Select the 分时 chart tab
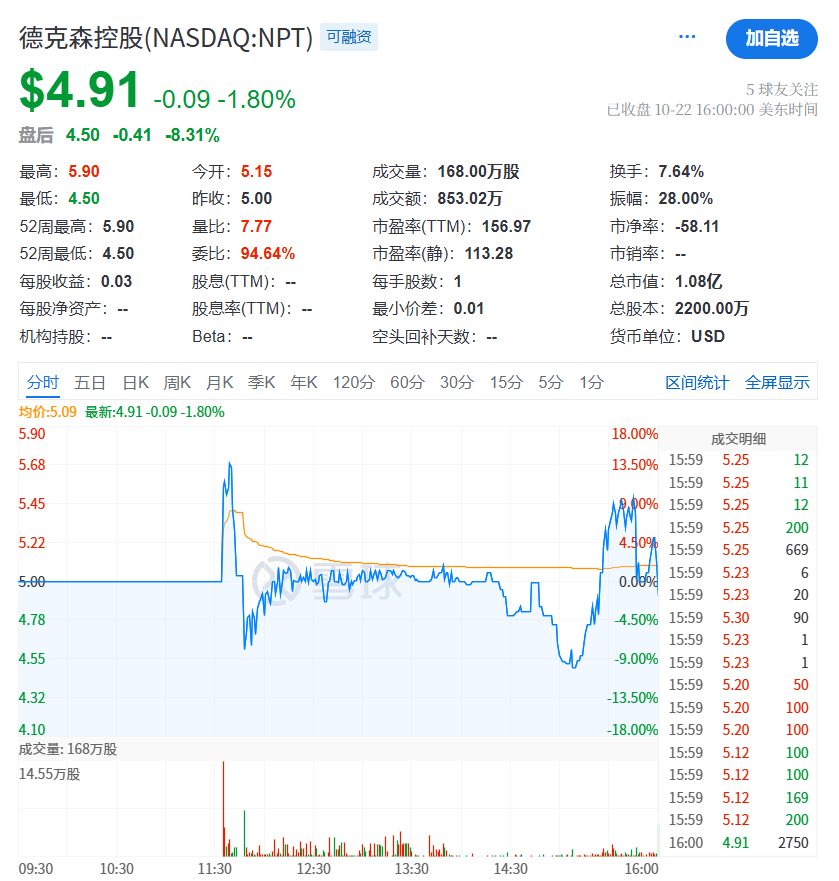Viewport: 839px width, 881px height. (x=43, y=382)
